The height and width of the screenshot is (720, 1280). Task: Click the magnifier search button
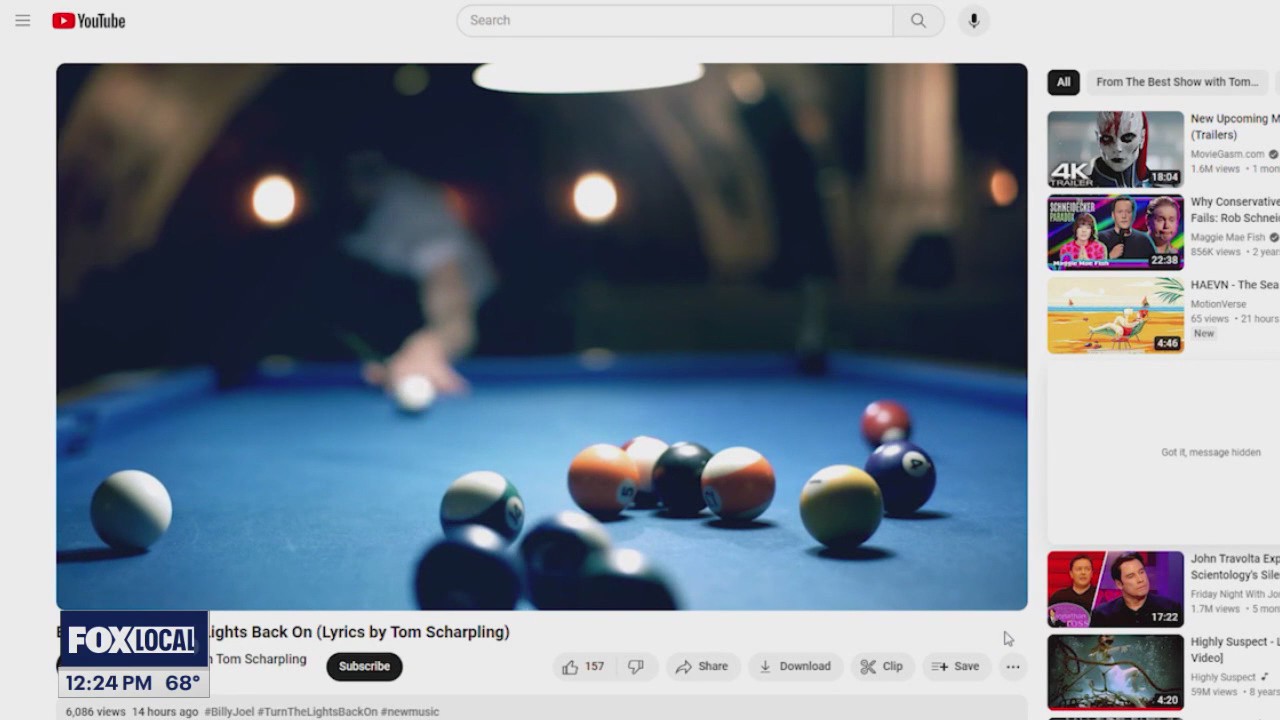[918, 20]
